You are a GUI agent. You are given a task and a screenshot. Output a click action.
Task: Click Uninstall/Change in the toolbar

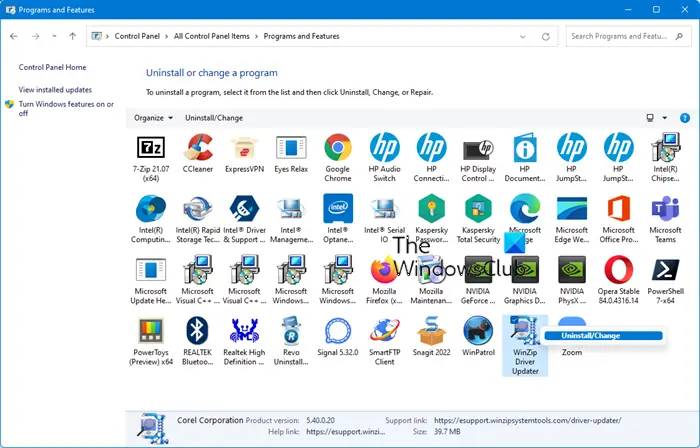tap(214, 118)
